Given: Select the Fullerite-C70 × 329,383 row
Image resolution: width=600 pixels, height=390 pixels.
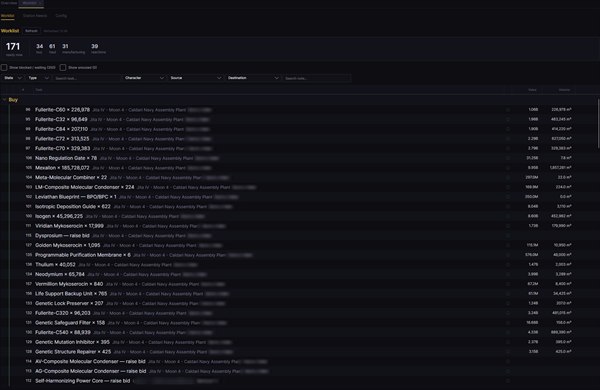Looking at the screenshot, I should pyautogui.click(x=298, y=148).
